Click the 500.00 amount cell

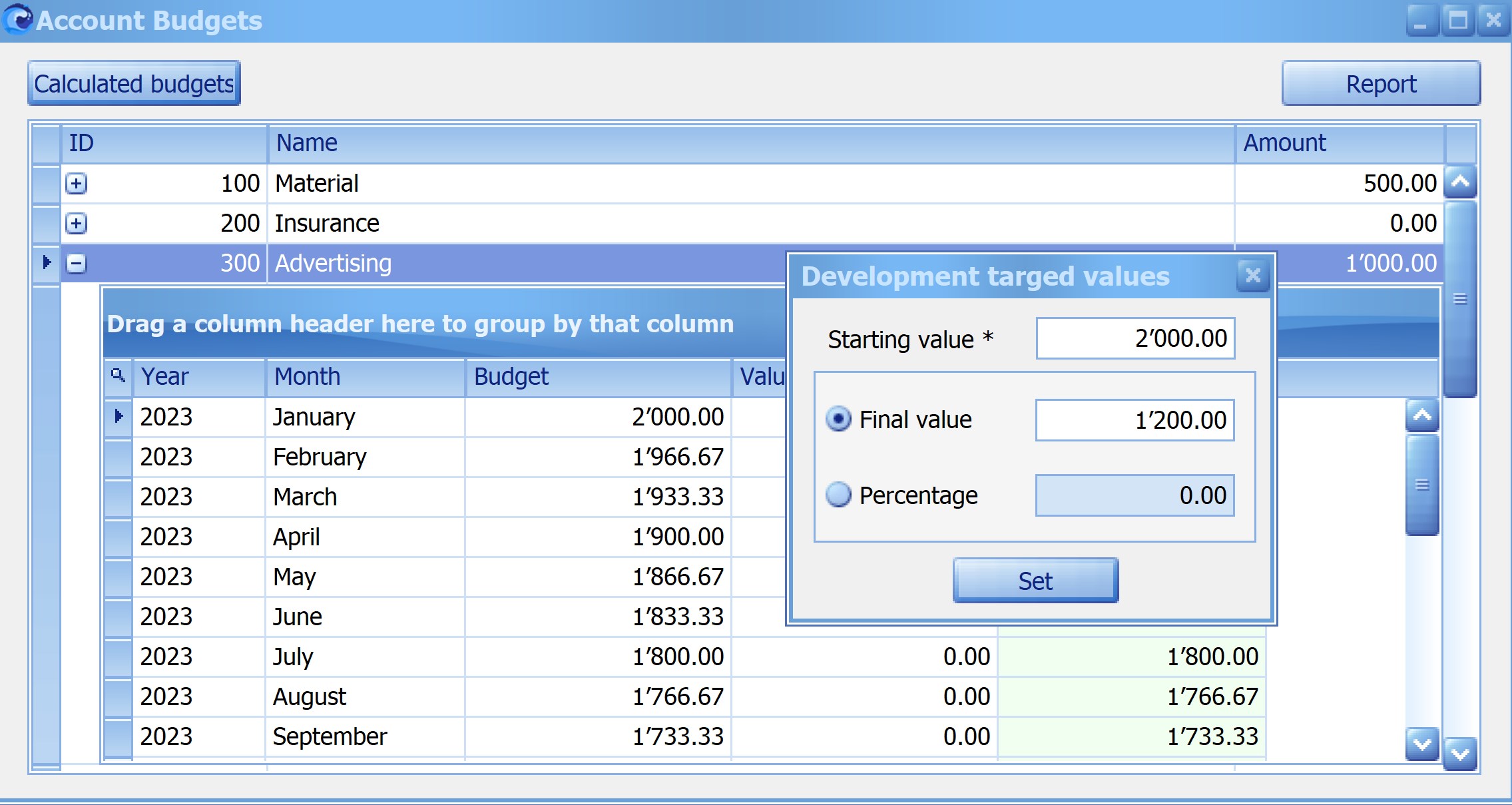[1340, 183]
